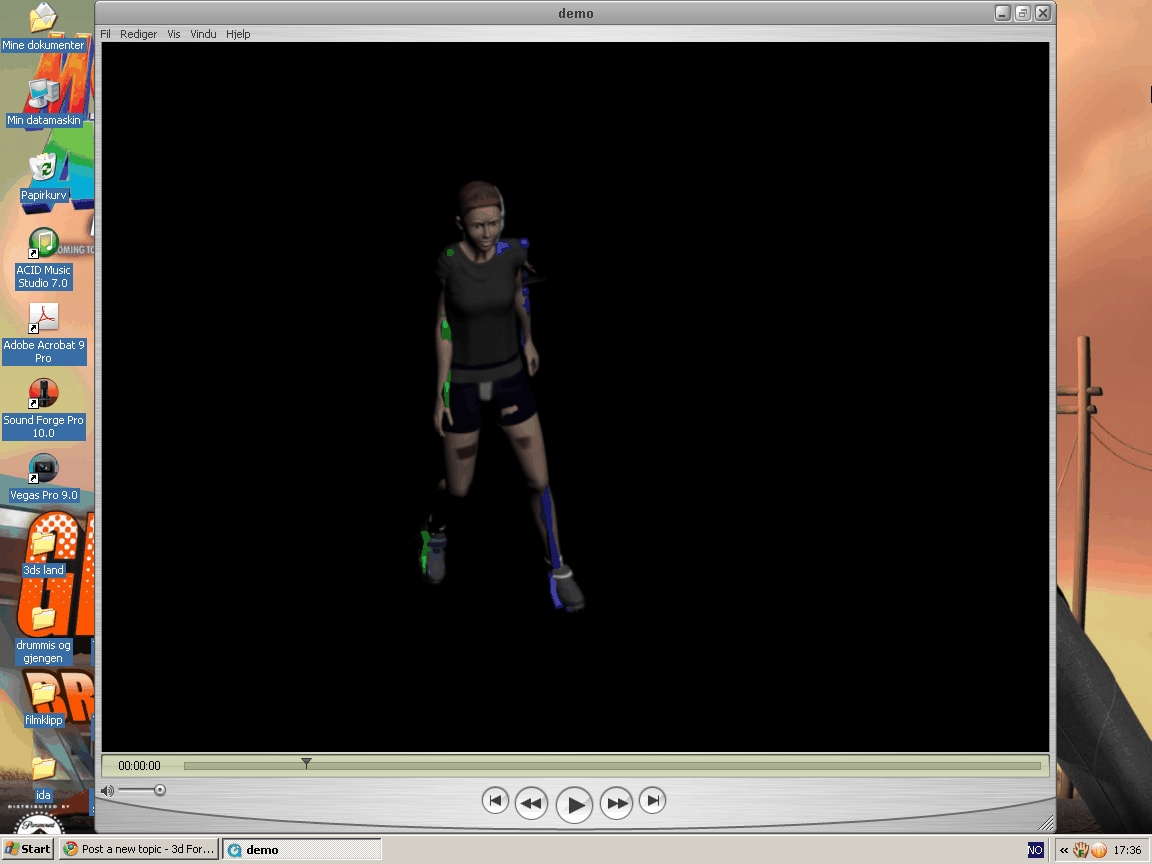Select the filmklipp folder

(x=43, y=702)
